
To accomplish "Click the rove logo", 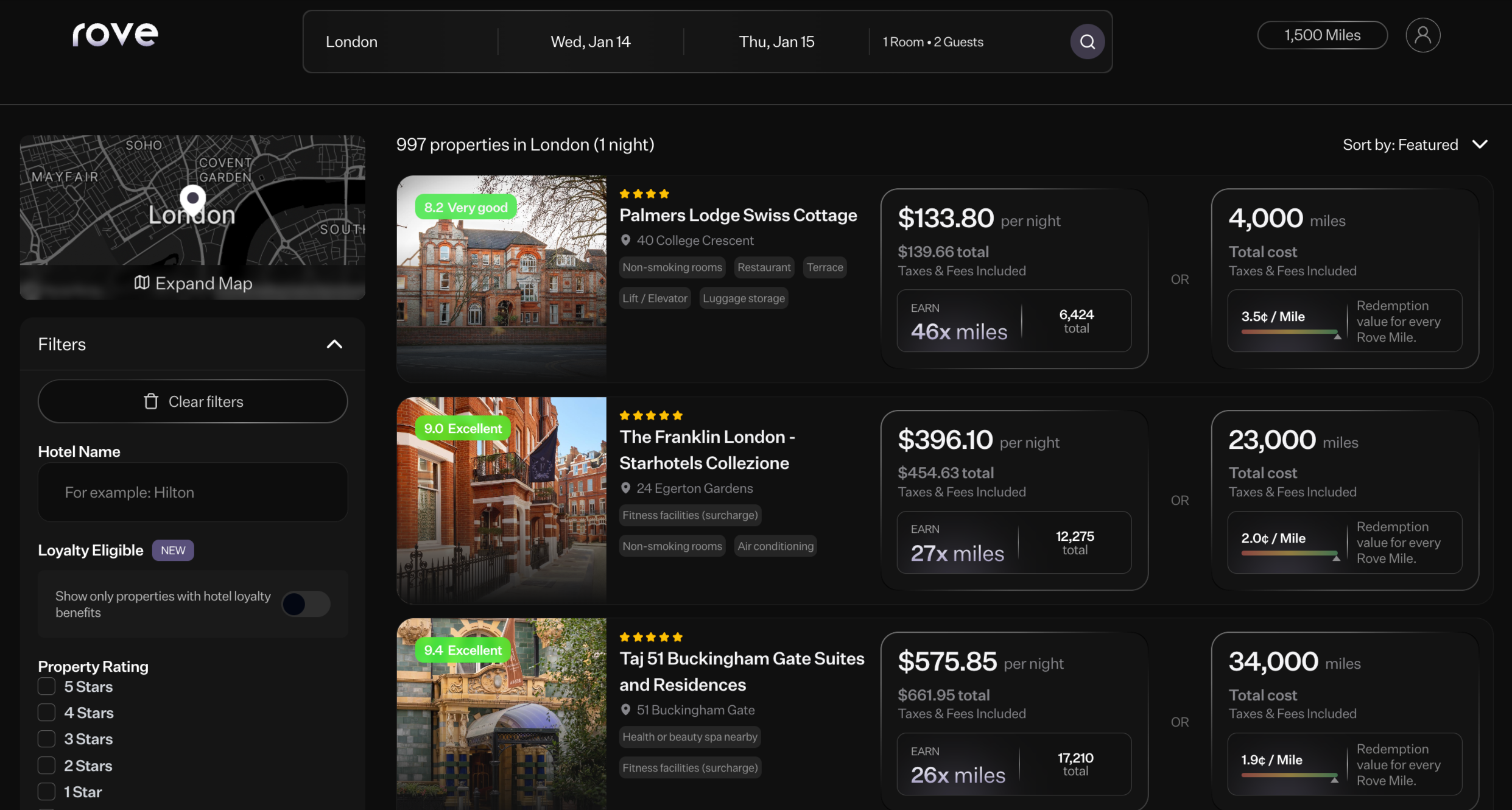I will tap(115, 34).
